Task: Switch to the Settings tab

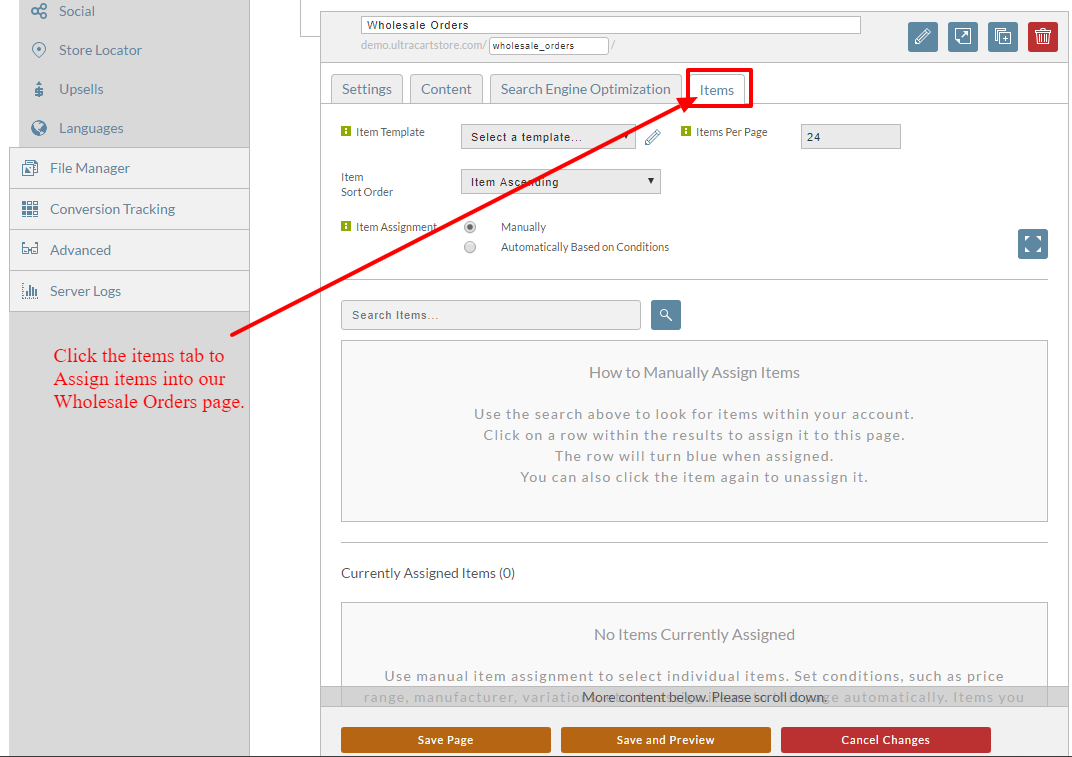Action: (366, 90)
